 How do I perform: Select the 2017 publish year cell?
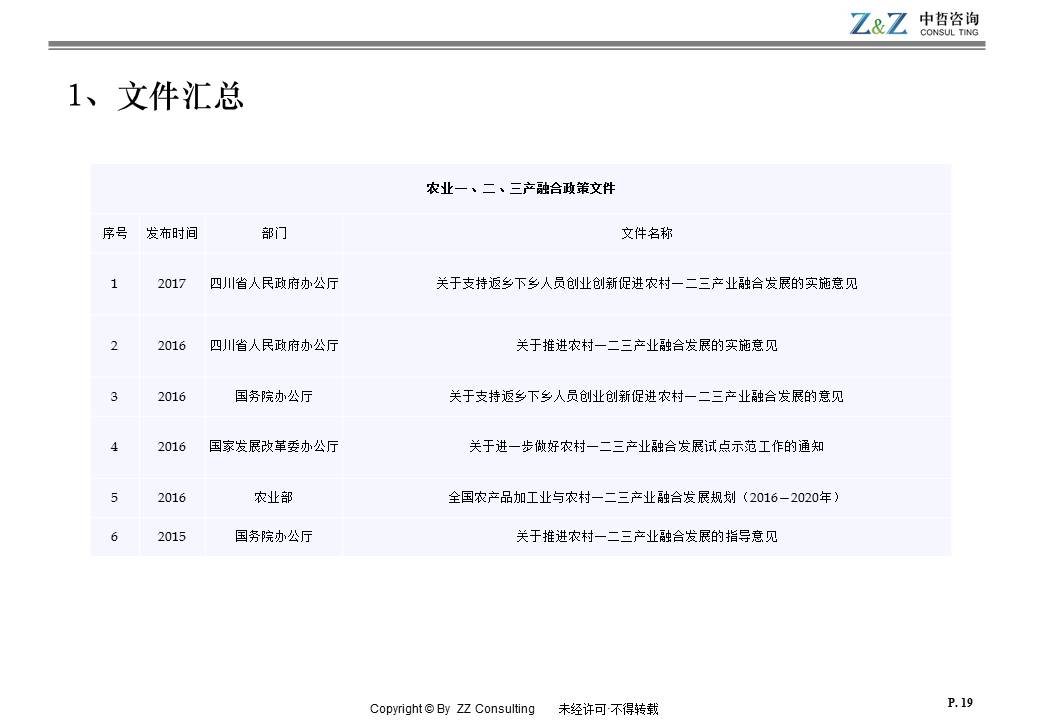171,284
